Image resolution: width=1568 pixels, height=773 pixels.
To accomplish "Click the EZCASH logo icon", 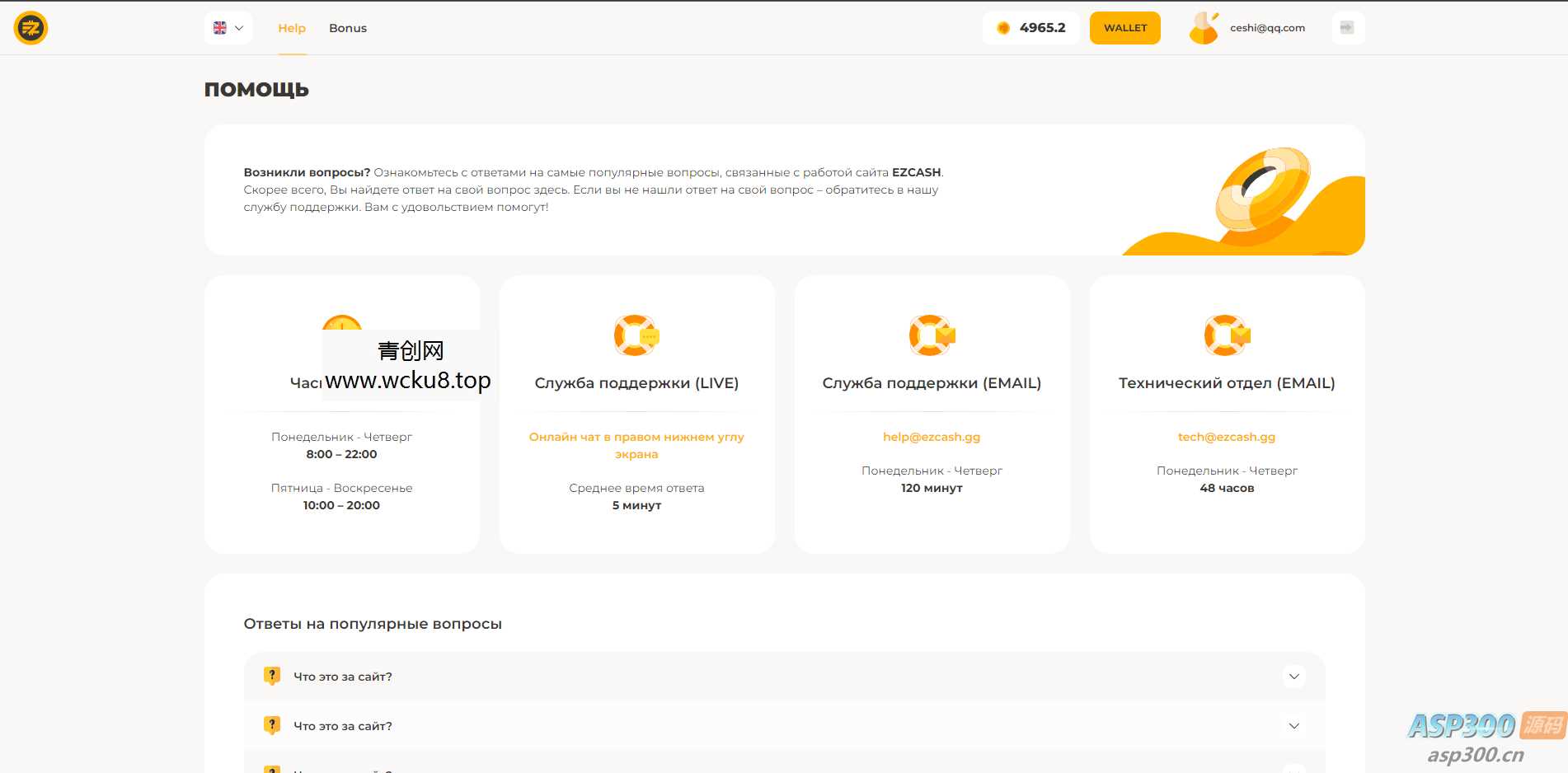I will [31, 28].
